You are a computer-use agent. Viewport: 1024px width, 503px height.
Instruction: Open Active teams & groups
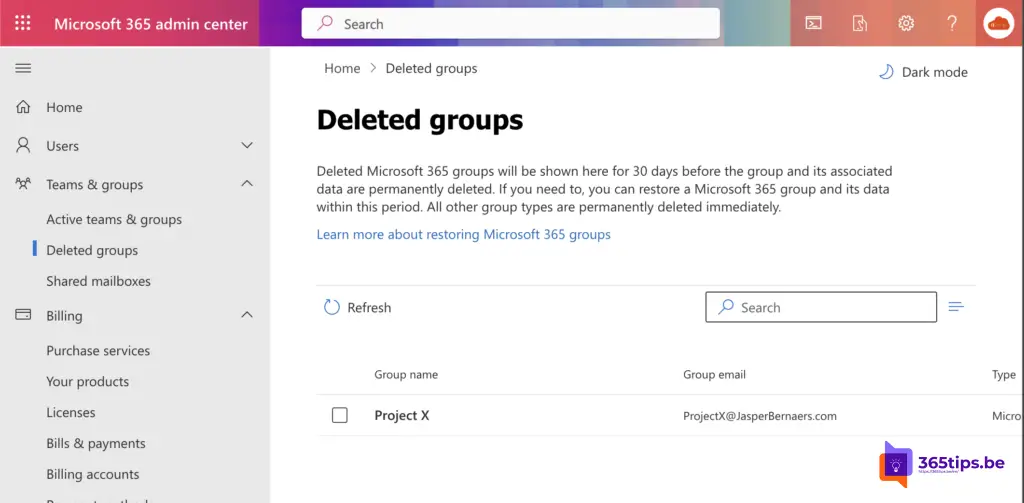(114, 219)
